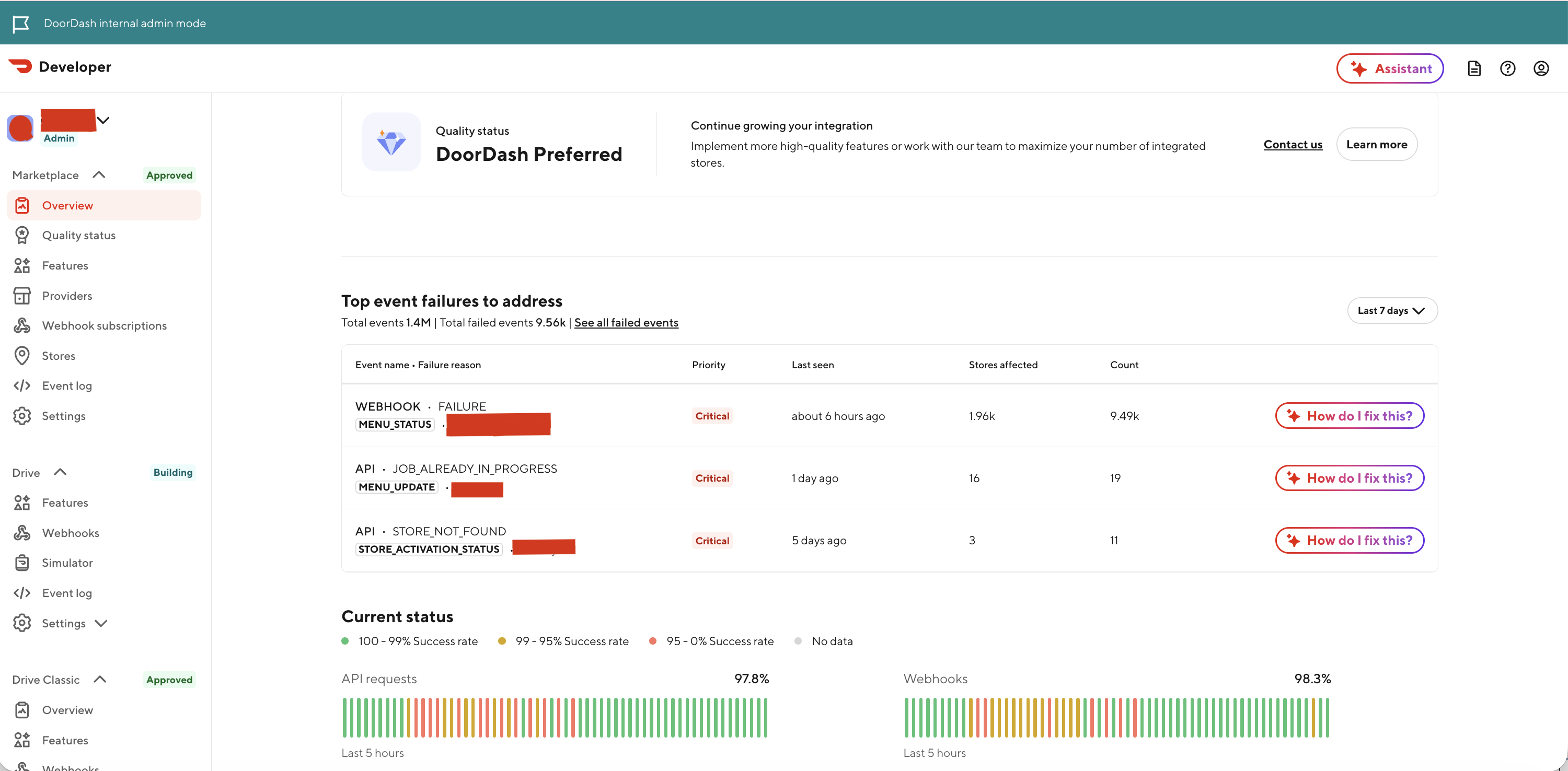This screenshot has height=771, width=1568.
Task: Click the DoorDash Developer logo
Action: pos(60,67)
